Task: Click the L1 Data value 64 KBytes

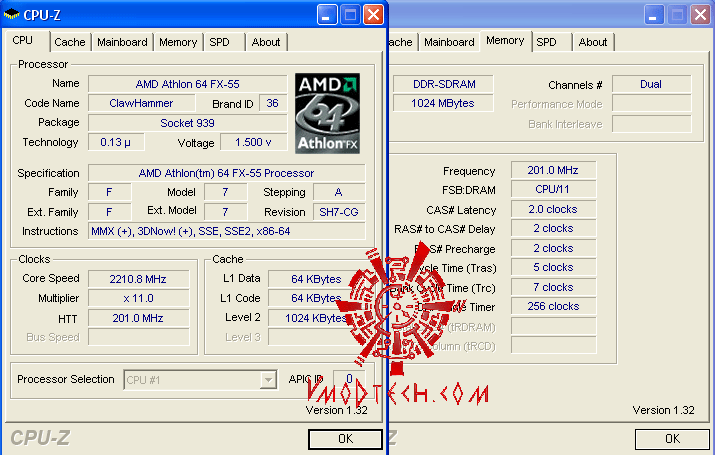Action: (x=316, y=279)
